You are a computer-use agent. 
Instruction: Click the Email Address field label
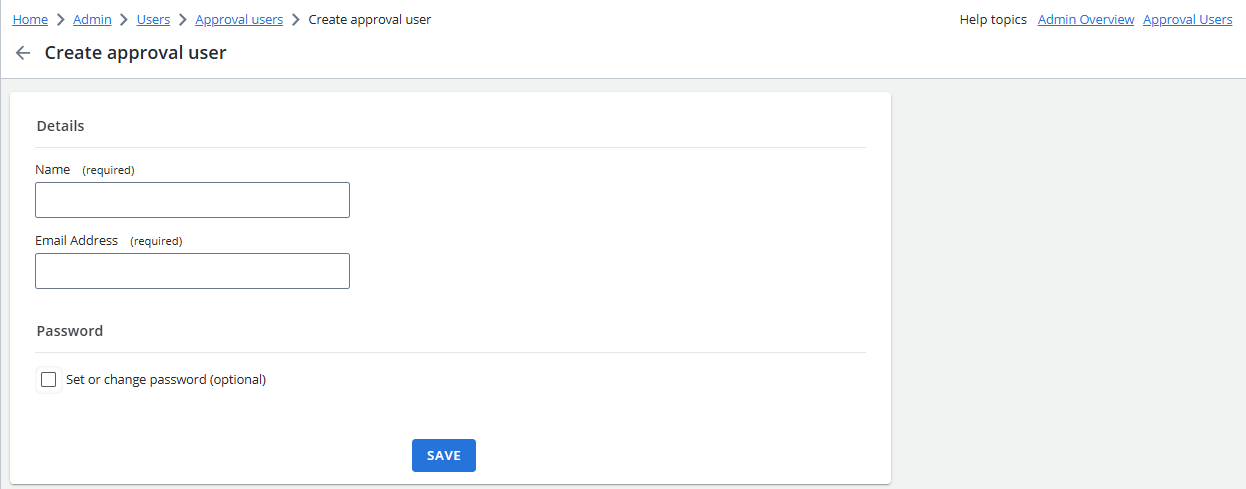point(77,241)
